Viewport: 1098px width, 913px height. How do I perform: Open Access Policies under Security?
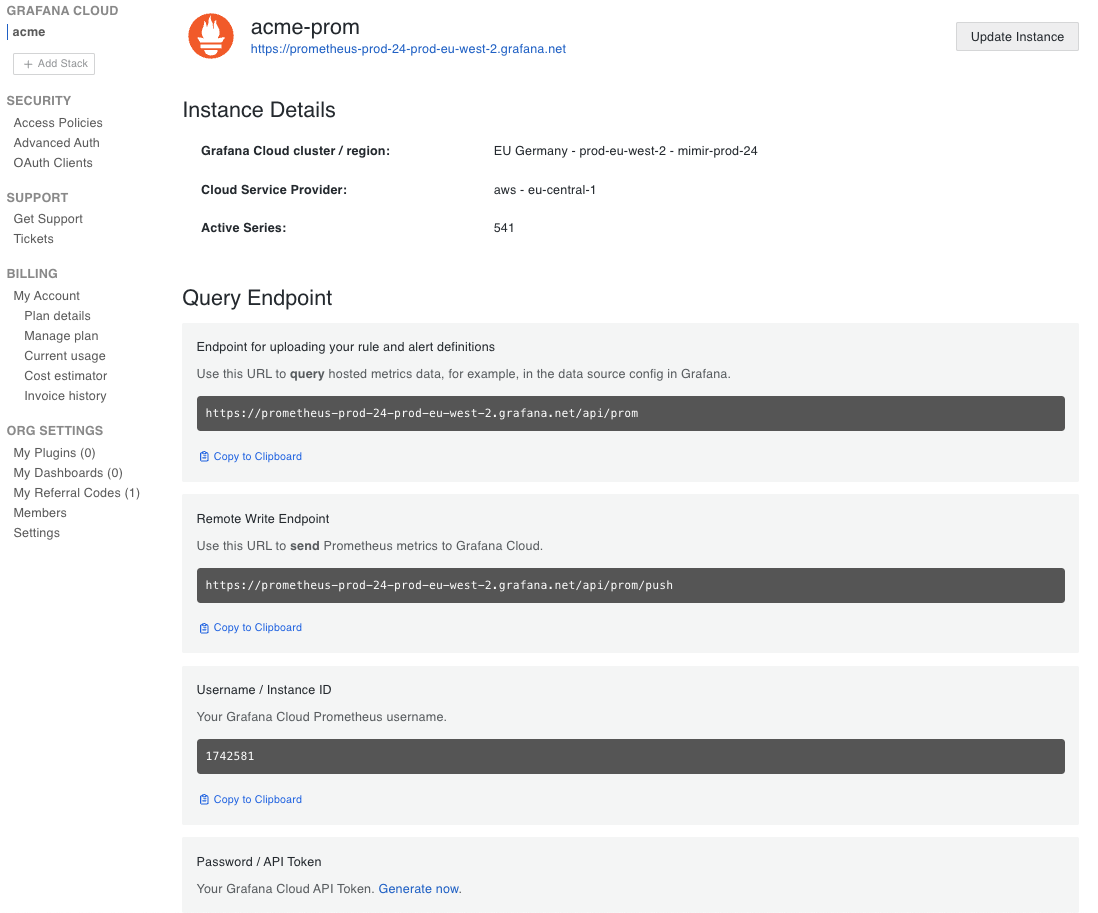(58, 122)
